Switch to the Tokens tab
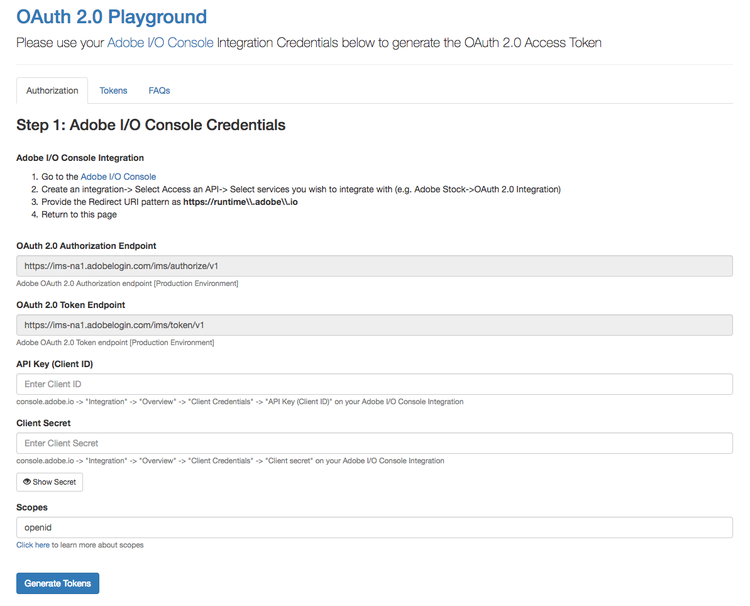The height and width of the screenshot is (606, 750). point(113,90)
